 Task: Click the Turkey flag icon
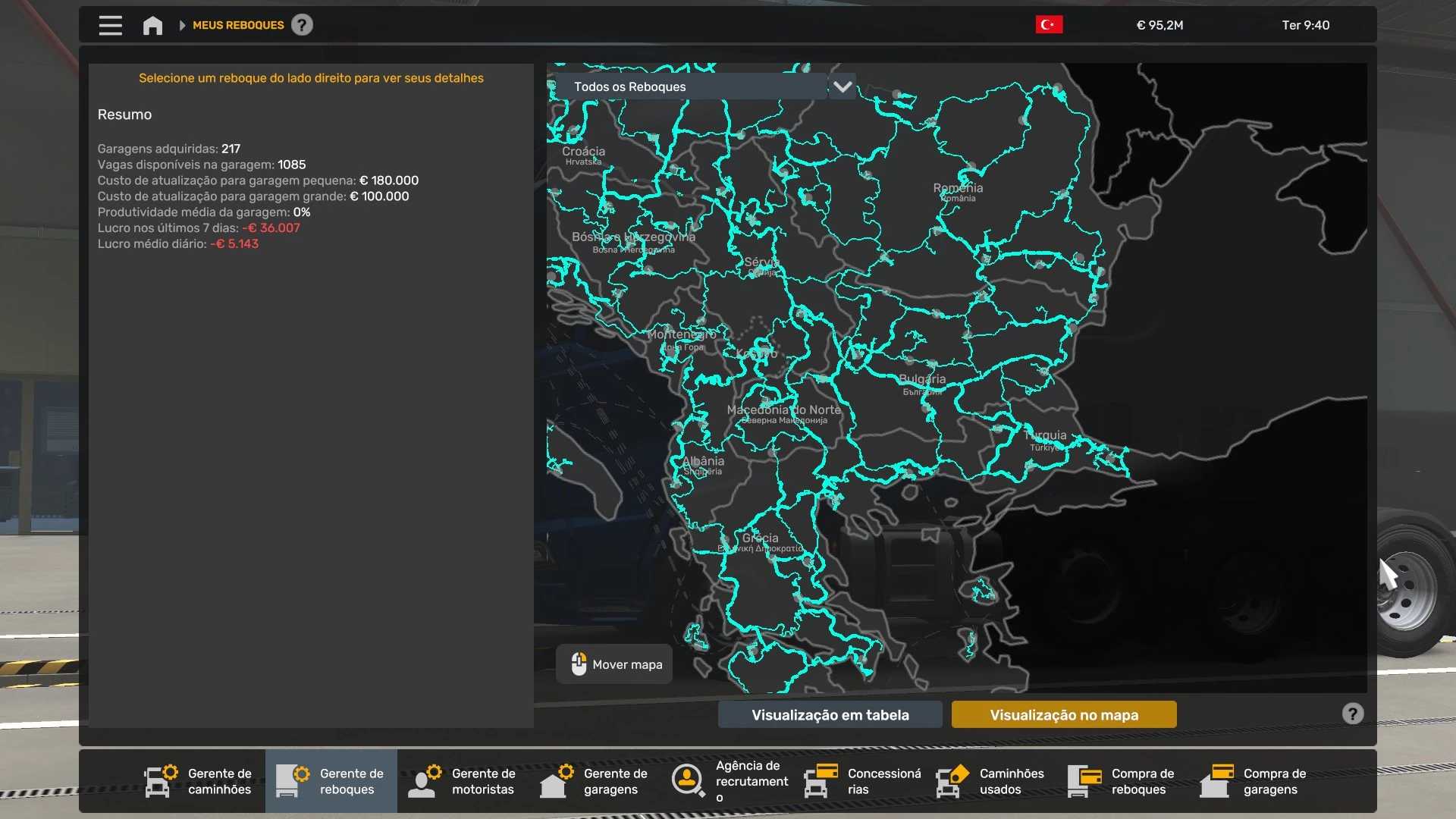[1049, 25]
